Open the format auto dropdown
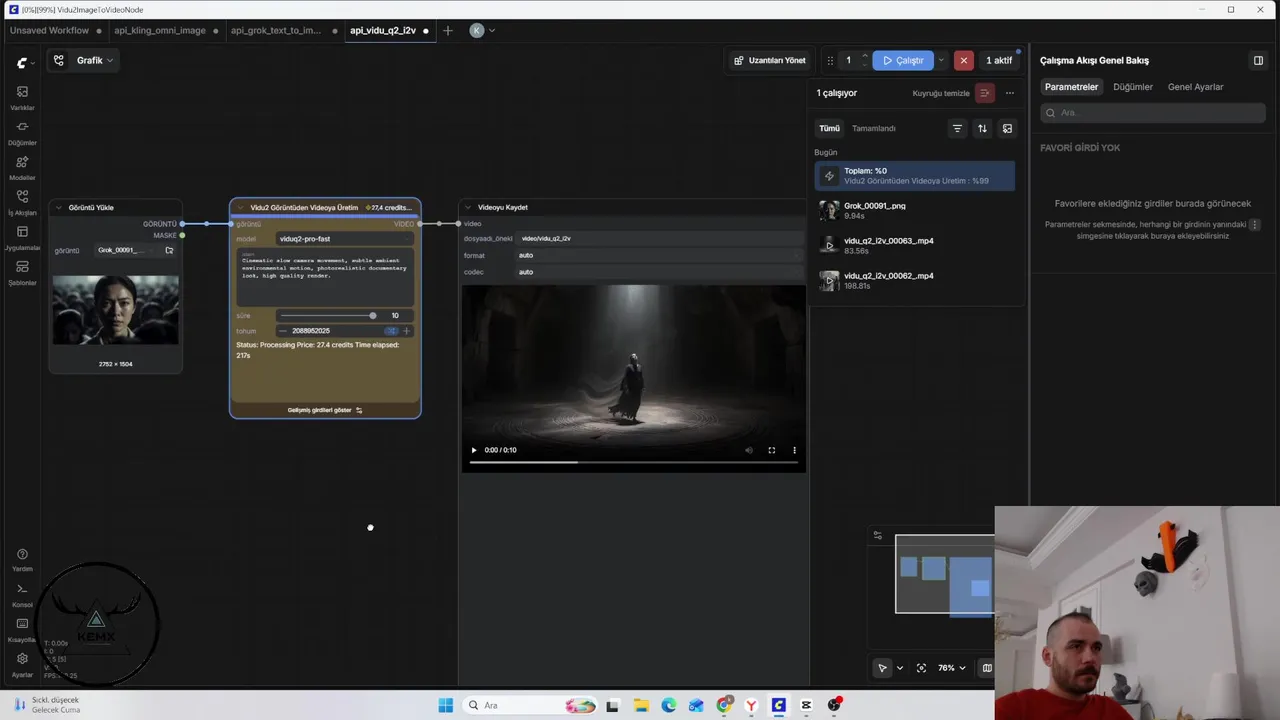 coord(660,255)
